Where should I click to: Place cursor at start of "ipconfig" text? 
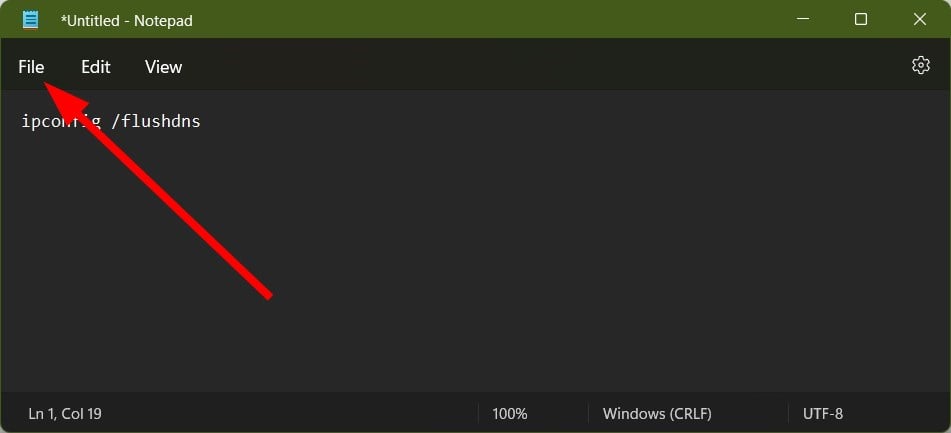click(x=22, y=121)
